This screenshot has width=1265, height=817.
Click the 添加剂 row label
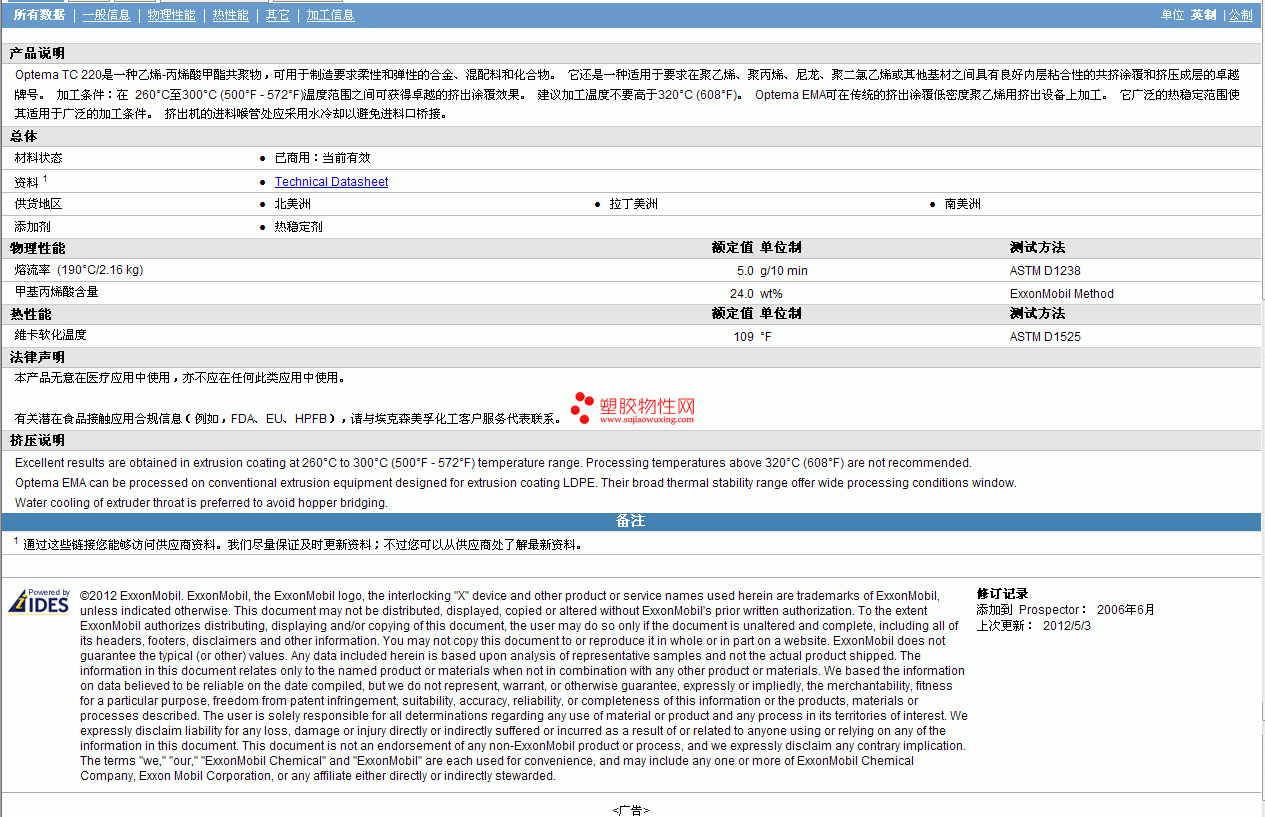tap(32, 227)
